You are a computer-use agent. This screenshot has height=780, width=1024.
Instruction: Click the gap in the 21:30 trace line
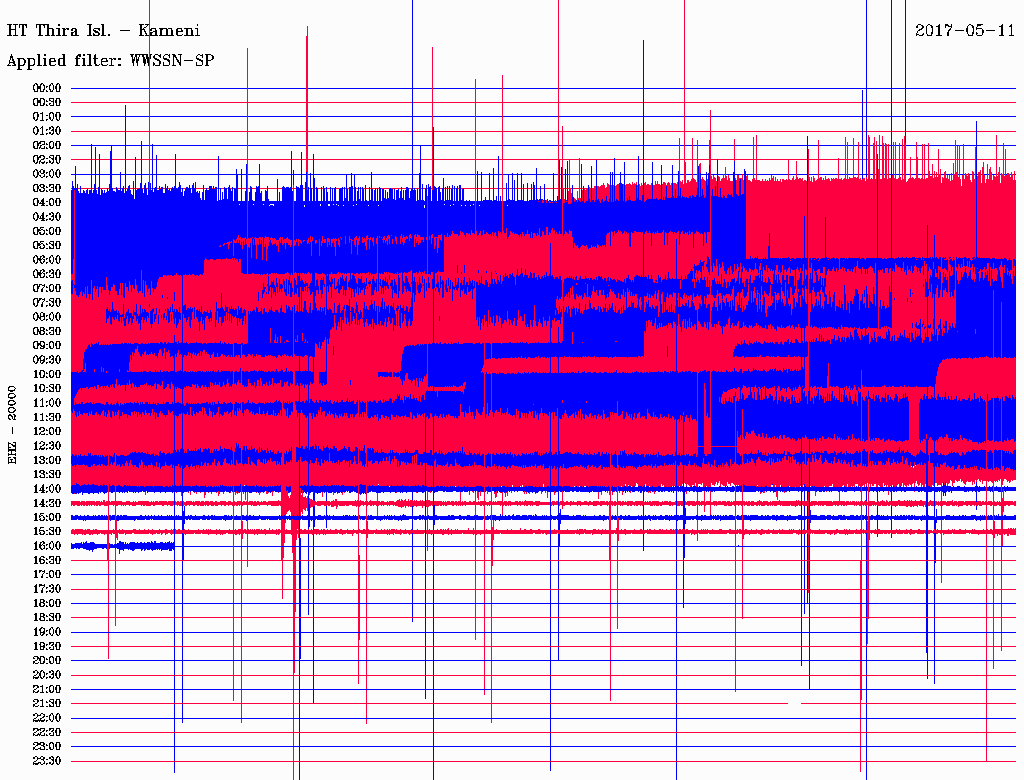point(795,704)
